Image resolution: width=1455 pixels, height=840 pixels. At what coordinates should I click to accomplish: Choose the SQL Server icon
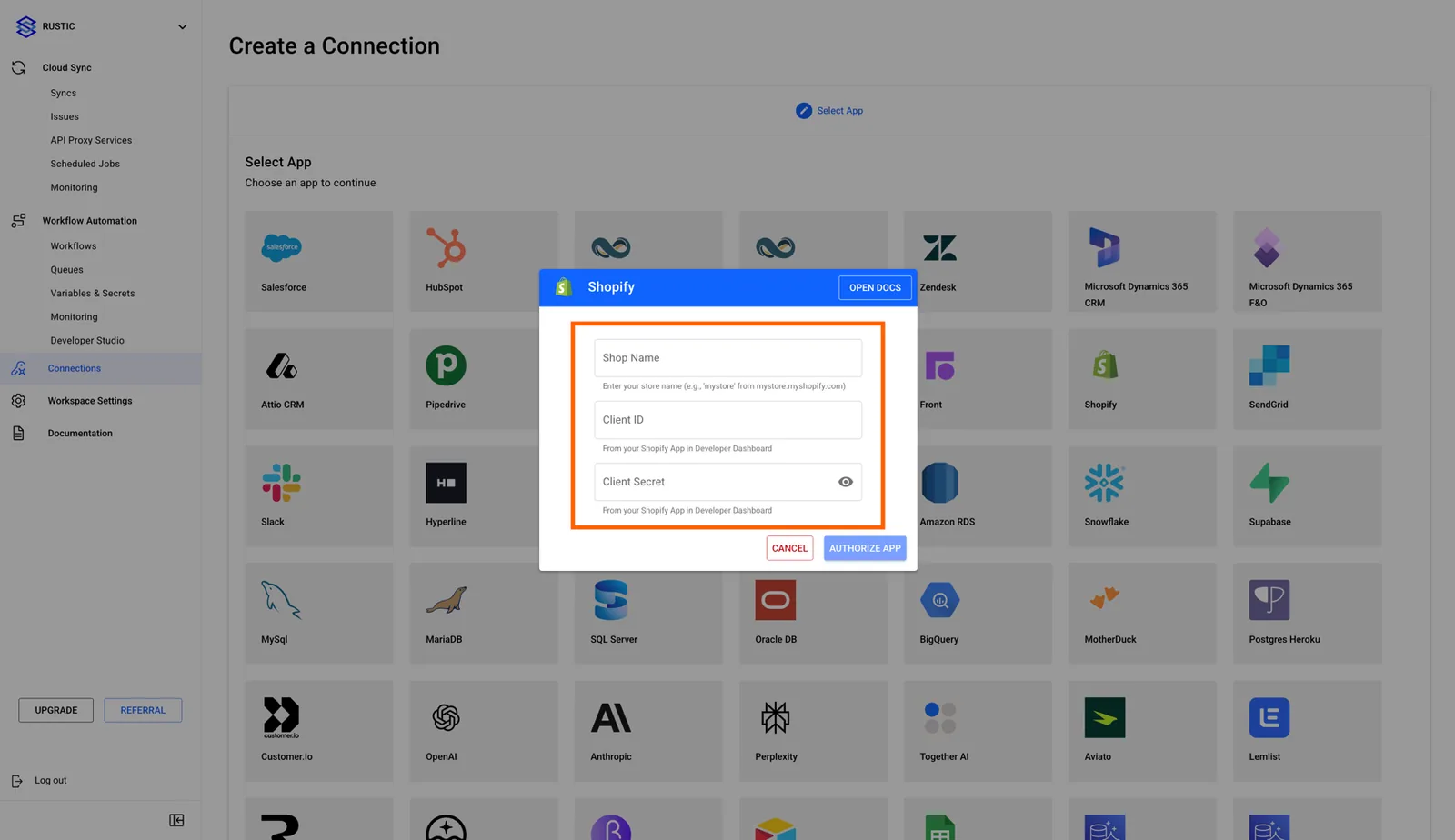click(610, 600)
